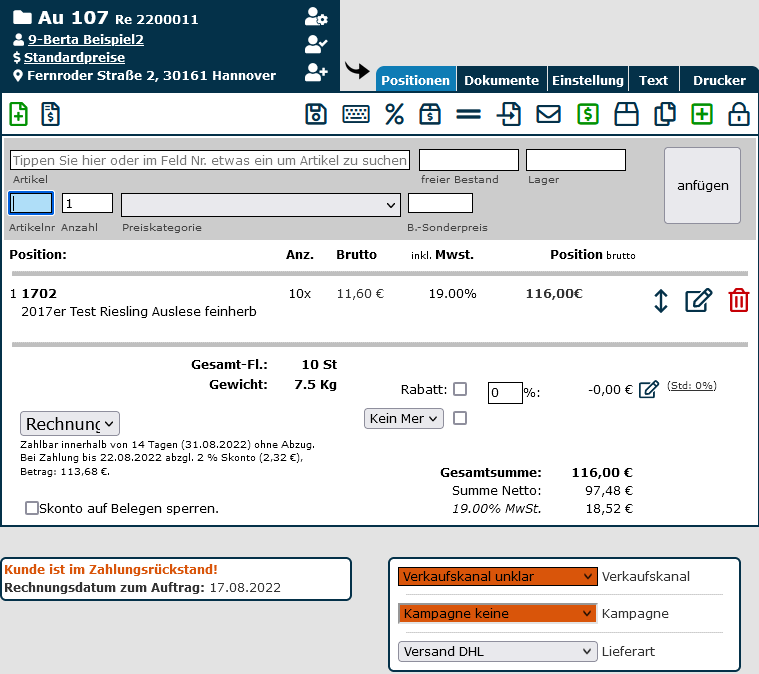This screenshot has width=759, height=674.
Task: Switch to the Dokumente tab
Action: coord(501,80)
